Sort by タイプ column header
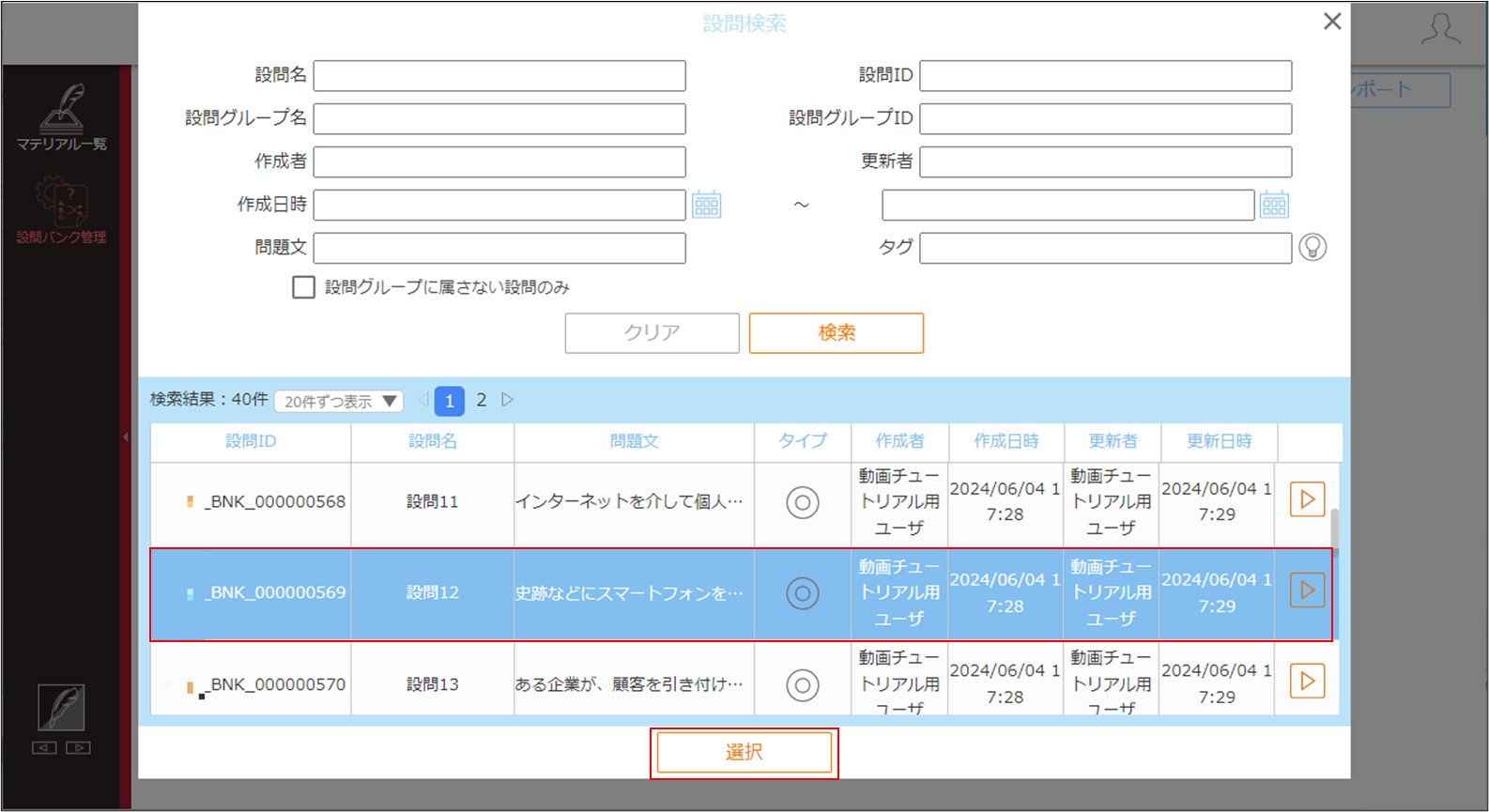1489x812 pixels. [x=803, y=441]
